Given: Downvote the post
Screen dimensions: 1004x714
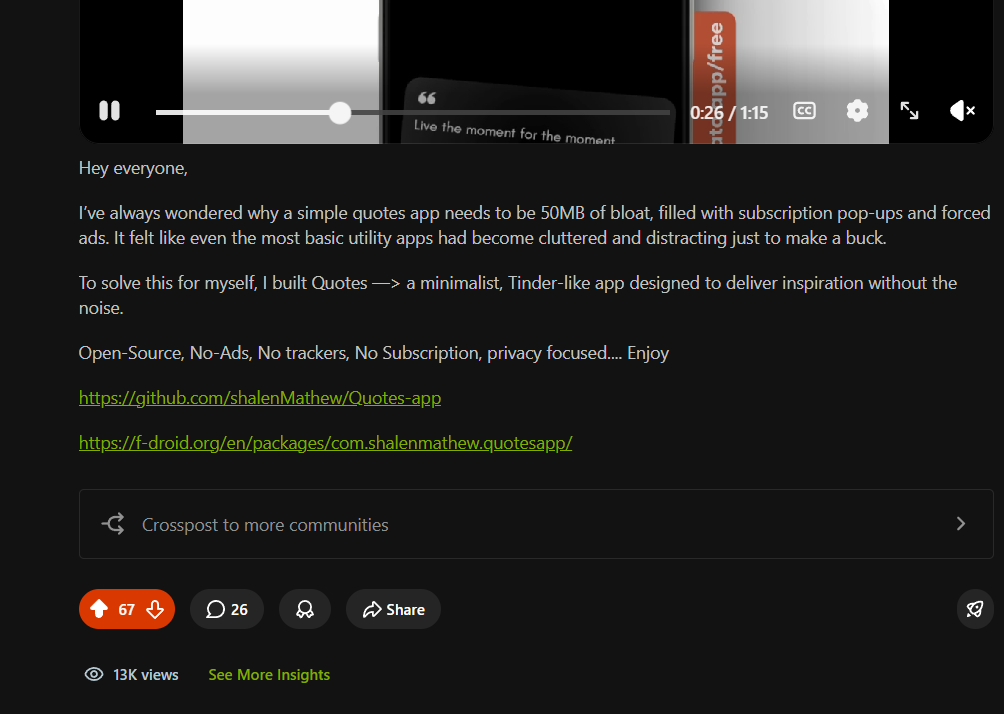Looking at the screenshot, I should pyautogui.click(x=155, y=609).
